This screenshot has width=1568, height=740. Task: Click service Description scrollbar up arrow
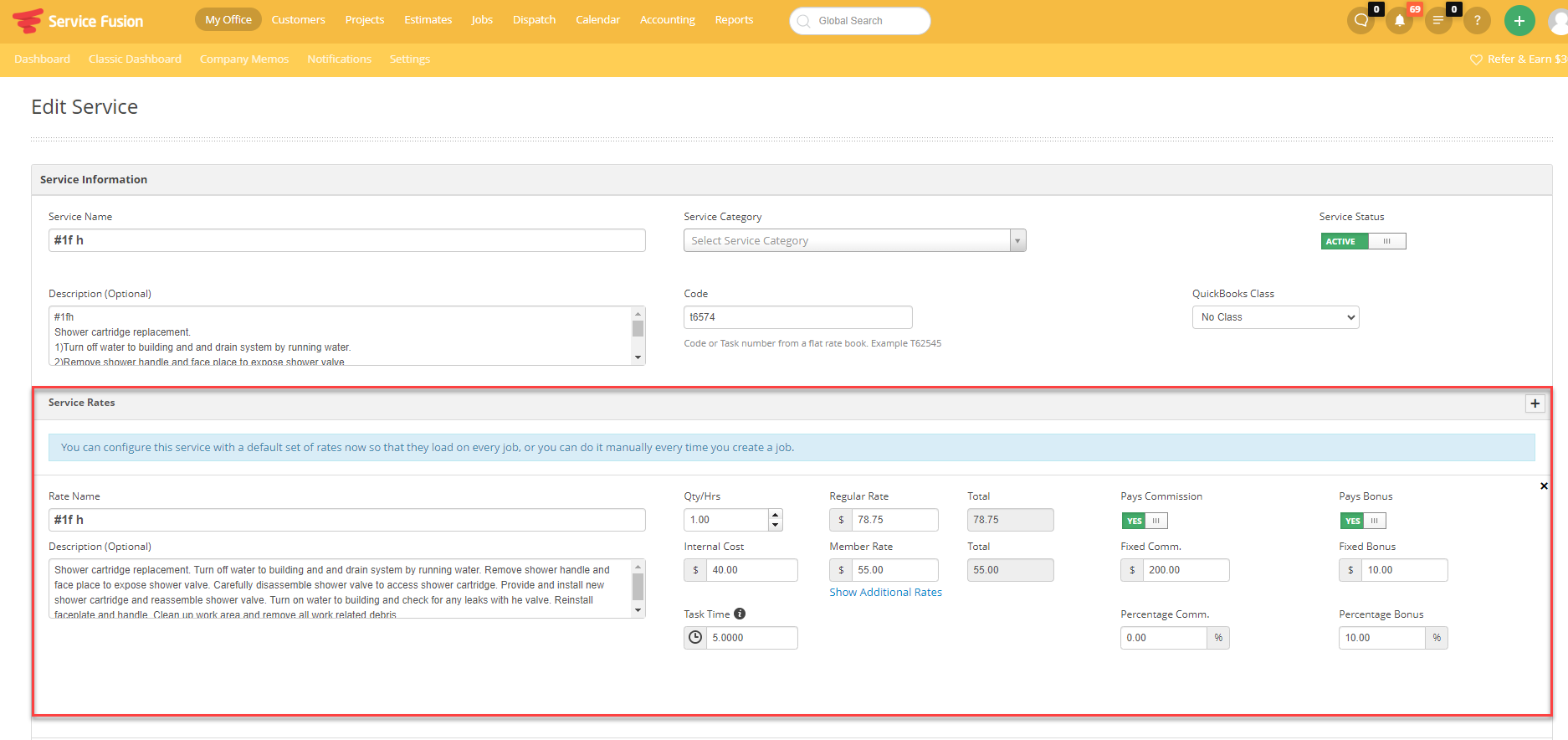pos(638,314)
